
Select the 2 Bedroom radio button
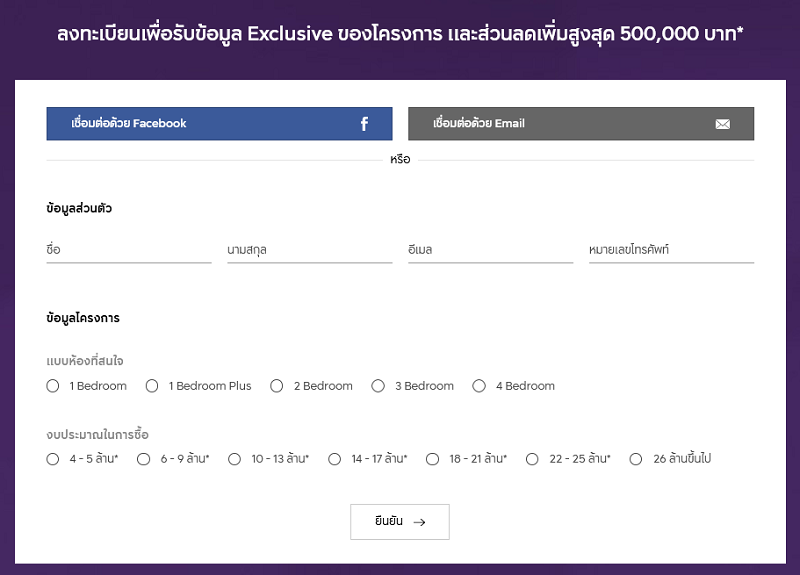[277, 386]
